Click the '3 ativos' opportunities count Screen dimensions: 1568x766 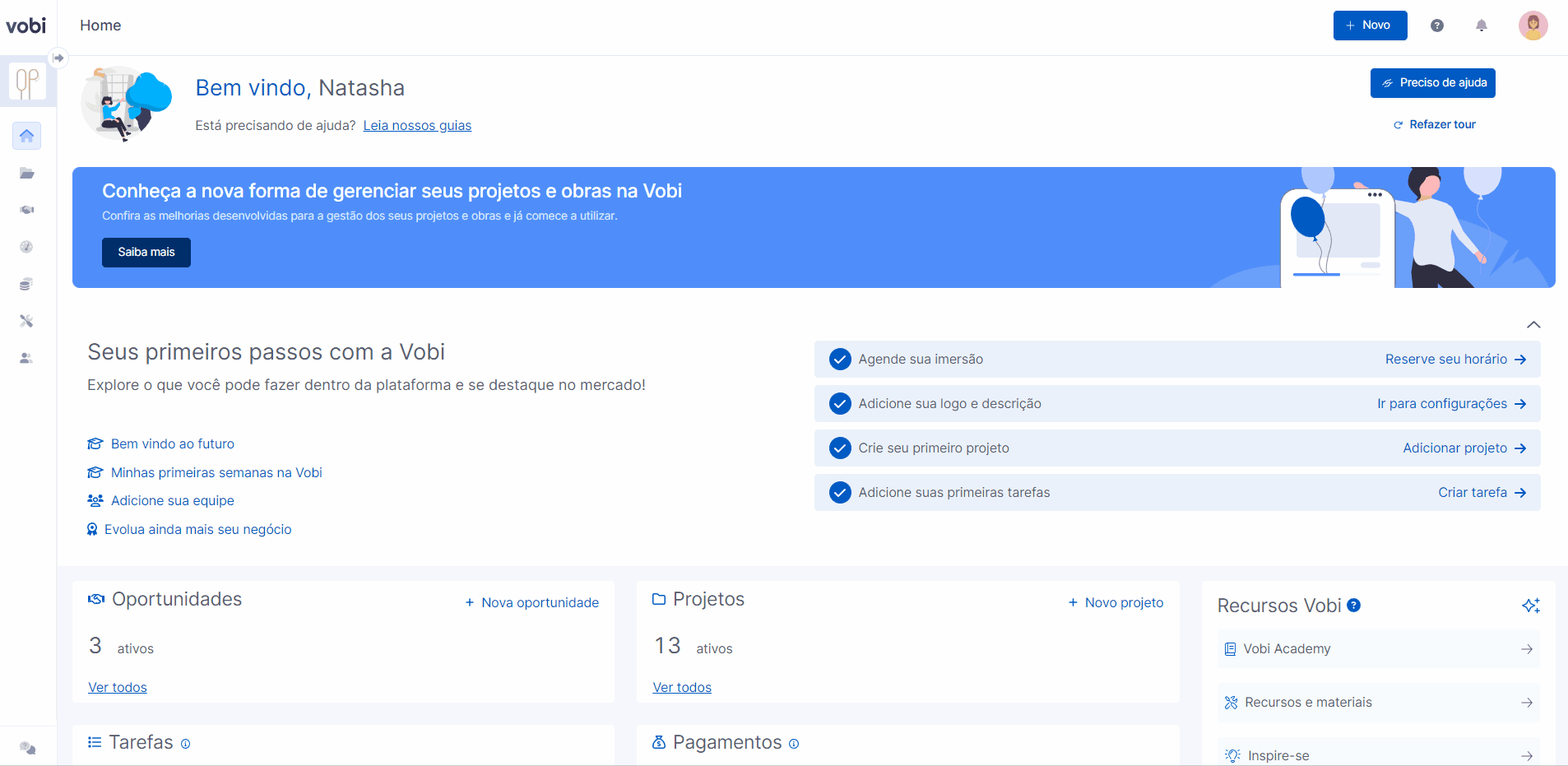pyautogui.click(x=122, y=647)
